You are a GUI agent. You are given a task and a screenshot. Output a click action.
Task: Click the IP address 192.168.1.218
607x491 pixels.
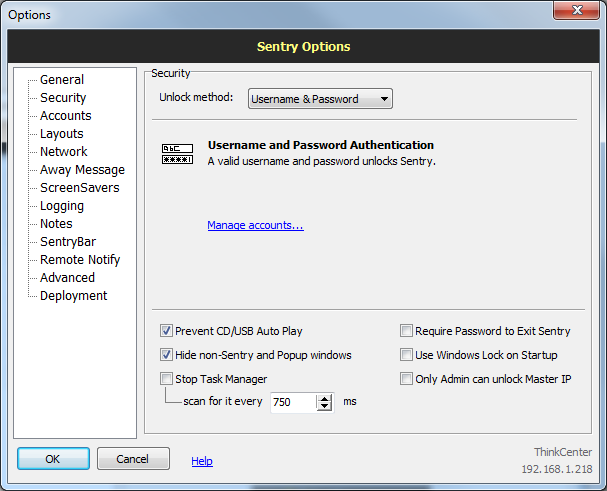[557, 469]
